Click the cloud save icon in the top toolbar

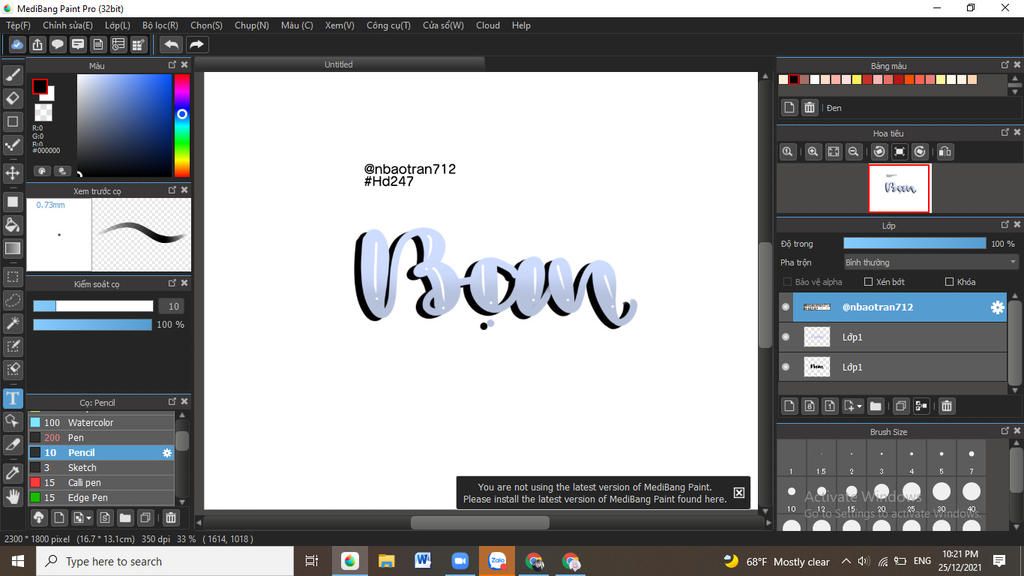pyautogui.click(x=17, y=44)
